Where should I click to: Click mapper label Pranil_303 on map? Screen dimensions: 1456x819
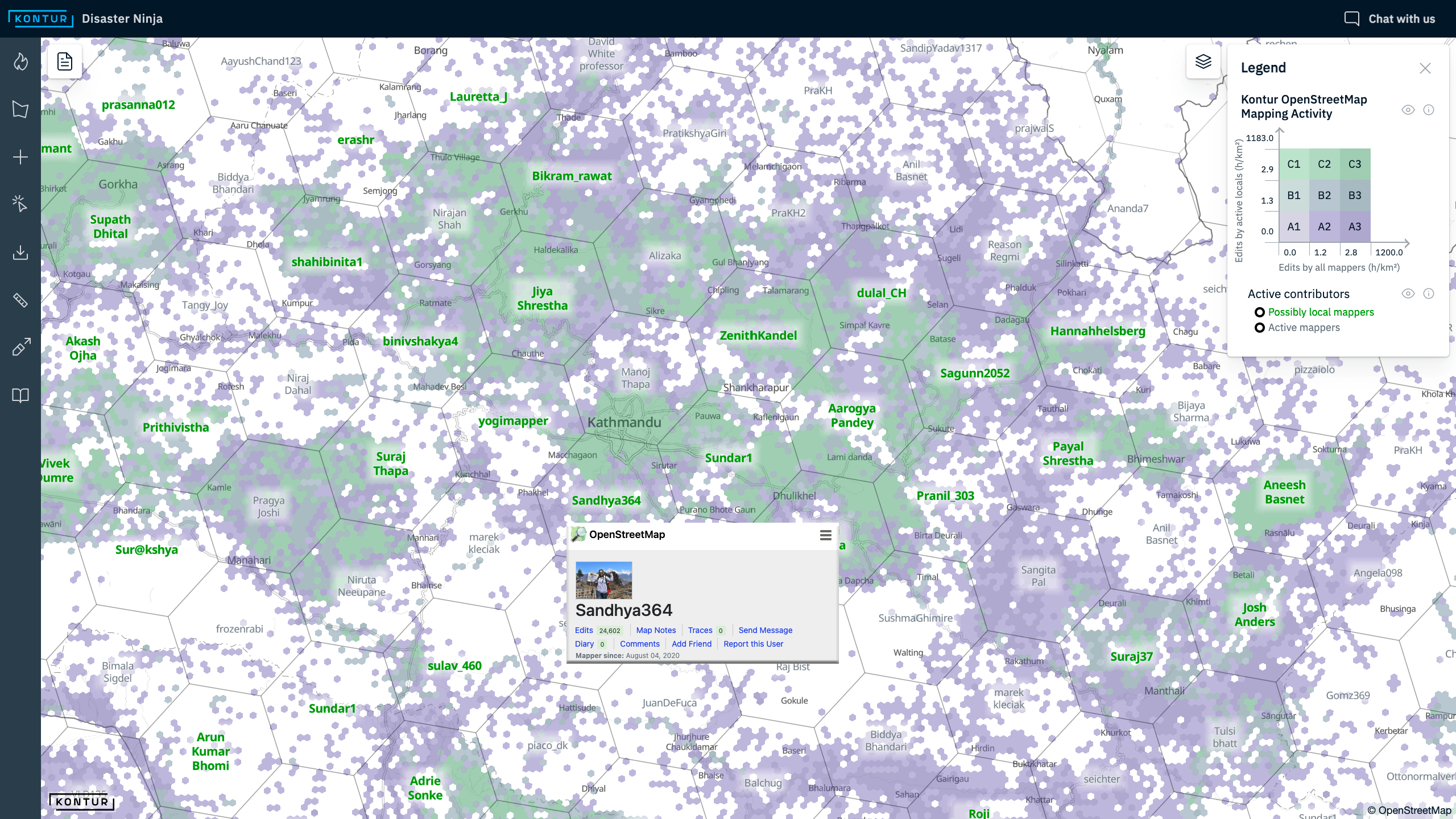click(945, 496)
